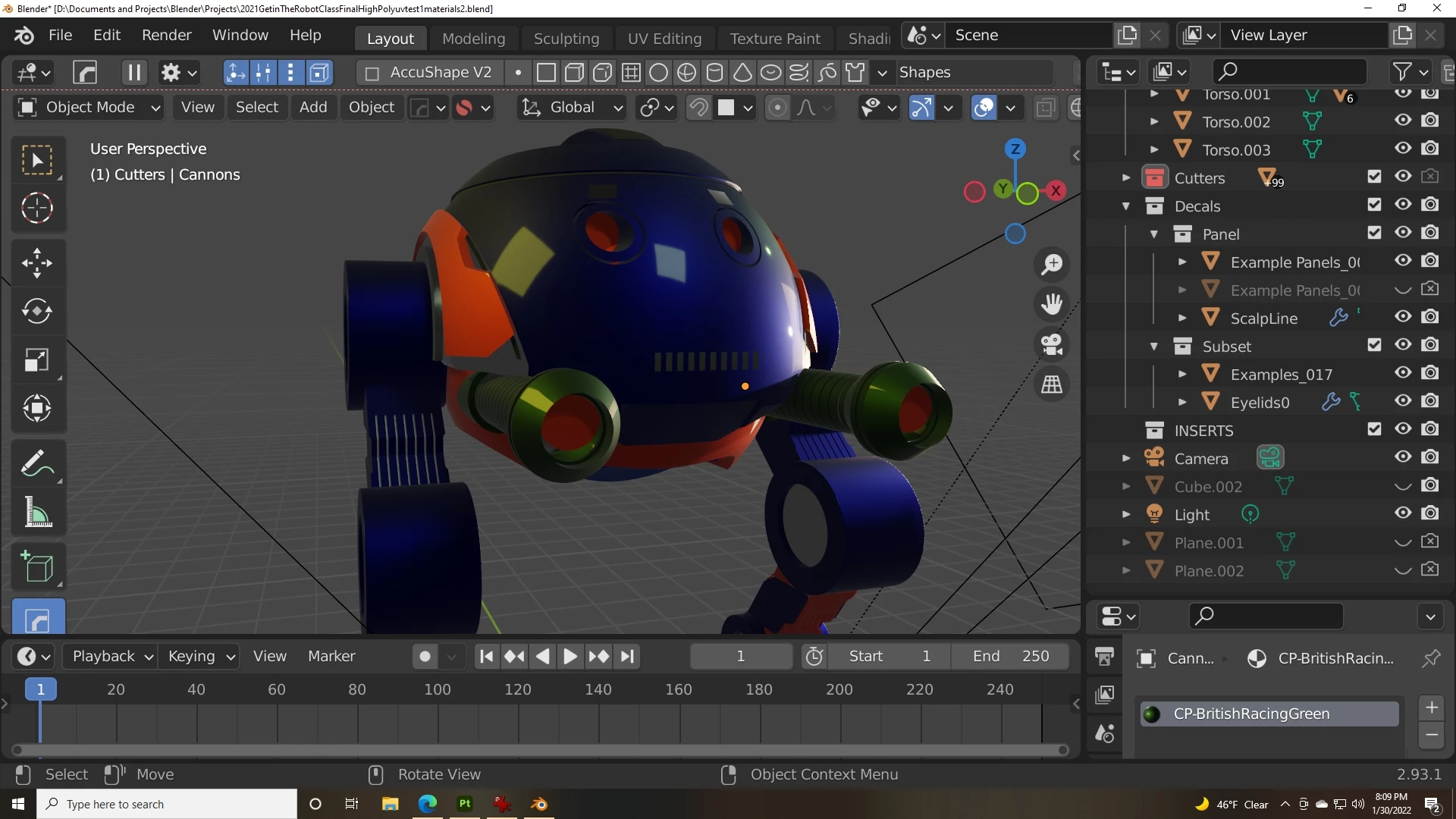The image size is (1456, 819).
Task: Switch to the Sculpting workspace tab
Action: pos(566,38)
